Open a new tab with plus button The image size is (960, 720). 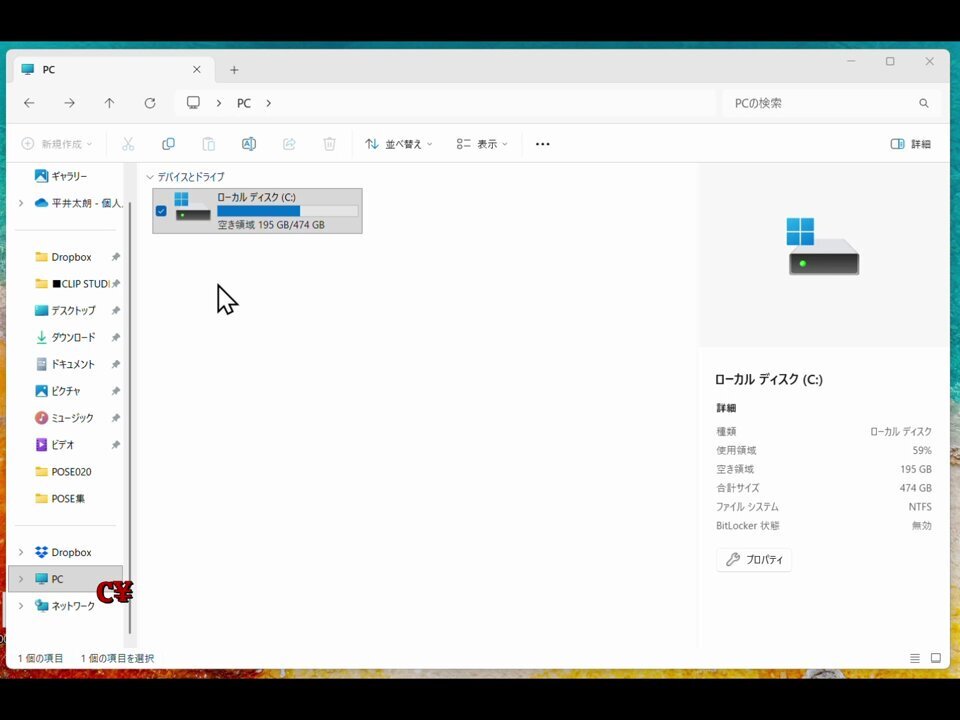point(234,70)
